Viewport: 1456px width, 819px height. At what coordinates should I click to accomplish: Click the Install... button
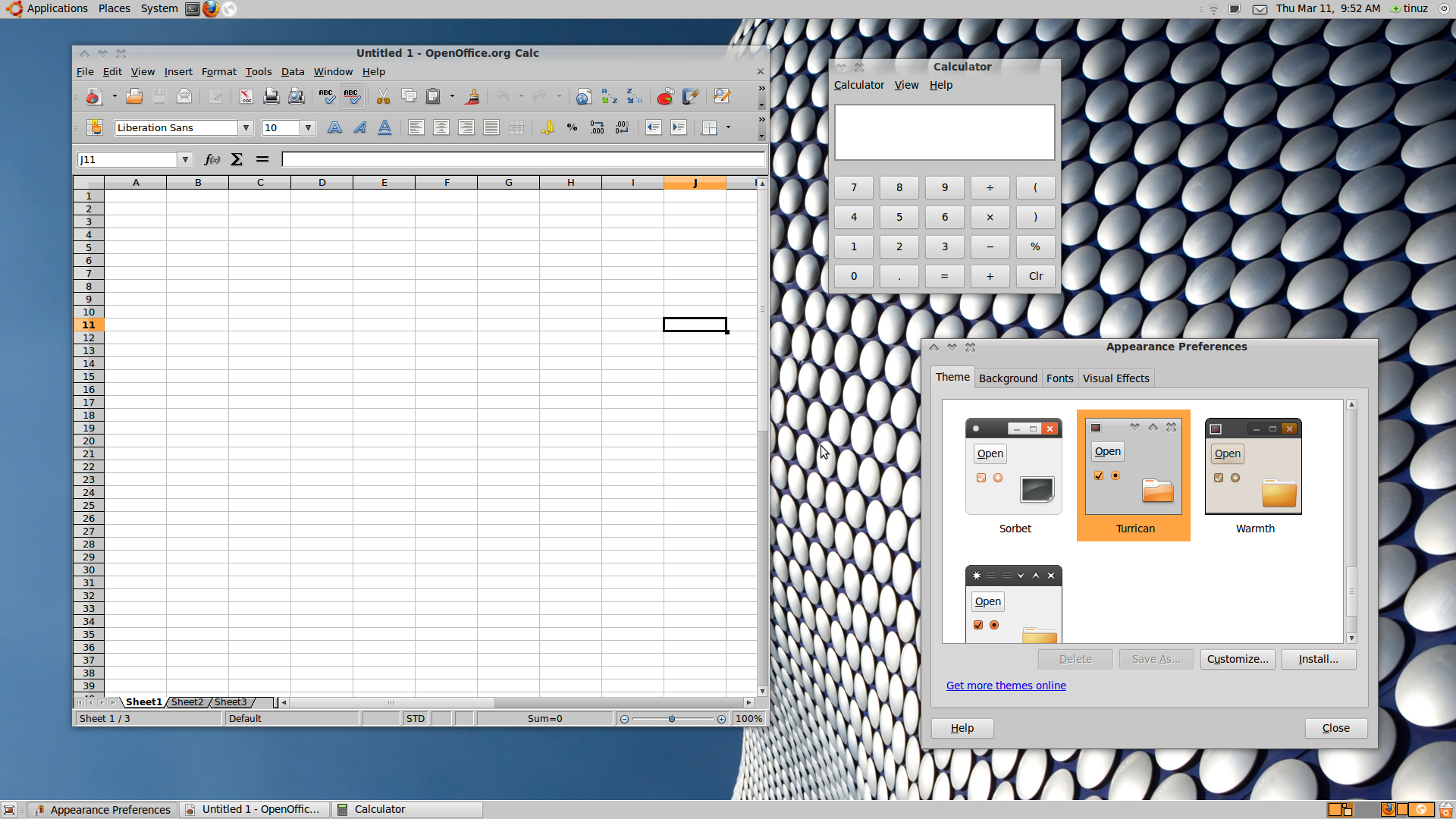[1318, 659]
